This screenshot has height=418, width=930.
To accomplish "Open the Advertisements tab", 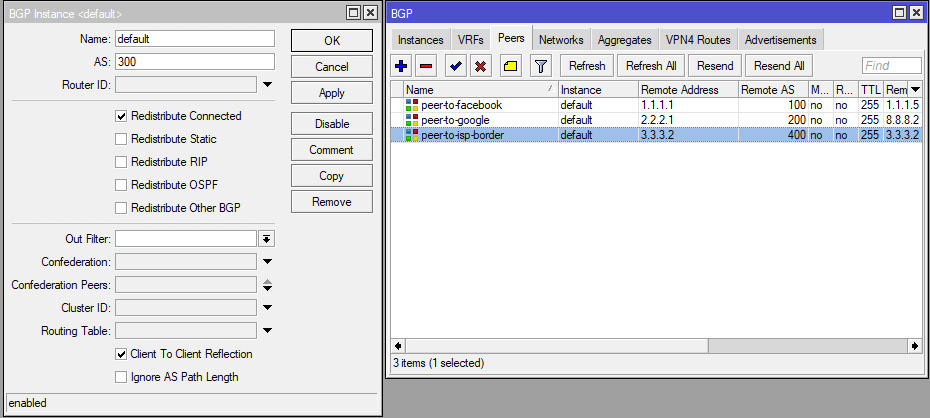I will (x=779, y=40).
